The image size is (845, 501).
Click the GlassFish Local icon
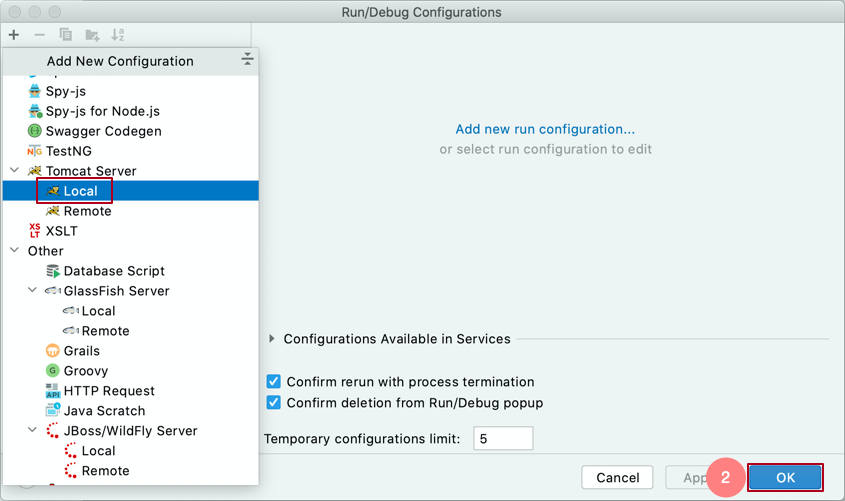point(71,311)
